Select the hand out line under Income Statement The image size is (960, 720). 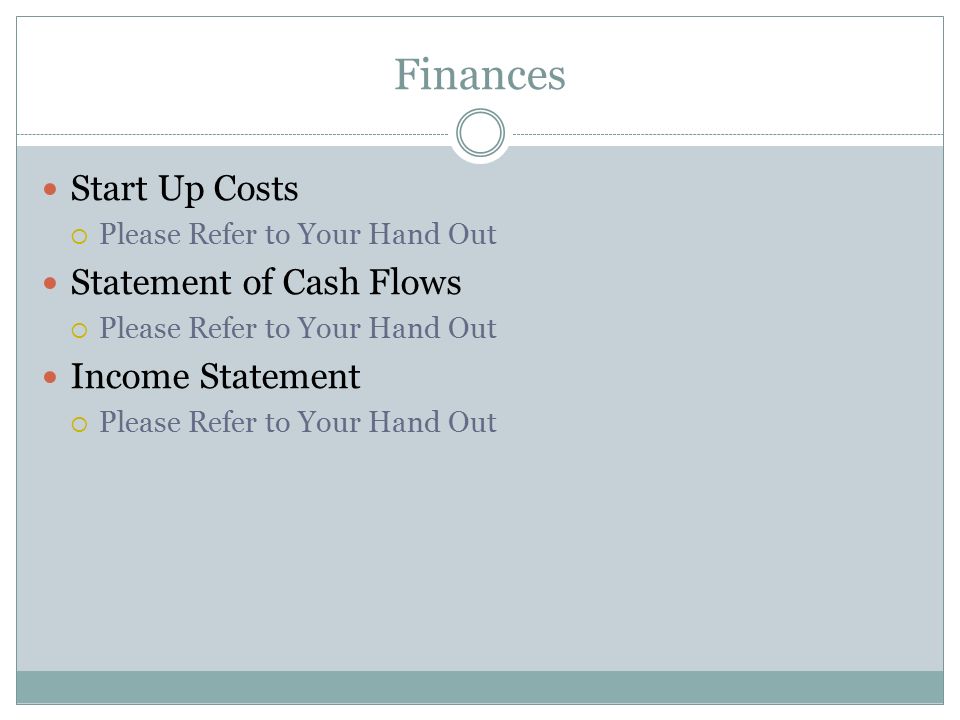tap(298, 422)
